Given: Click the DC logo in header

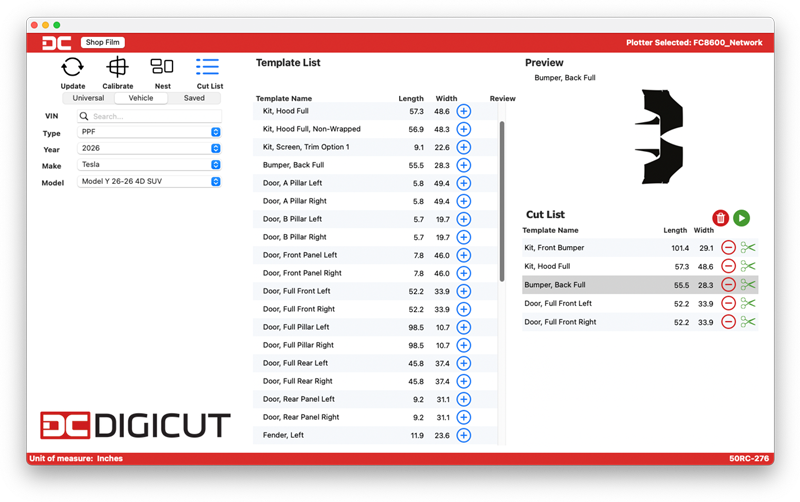Looking at the screenshot, I should coord(57,43).
